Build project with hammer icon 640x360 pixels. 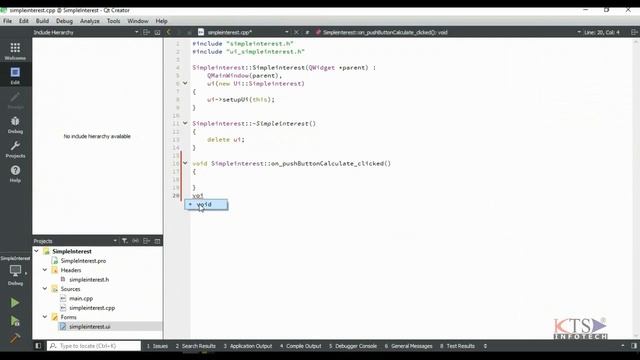pos(15,338)
